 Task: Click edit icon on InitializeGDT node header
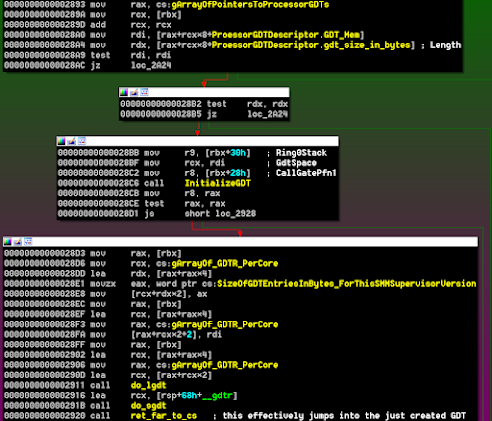(x=72, y=141)
